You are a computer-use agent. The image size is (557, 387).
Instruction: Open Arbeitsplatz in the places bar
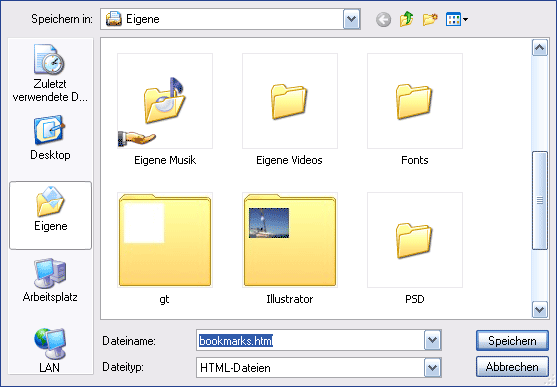click(x=50, y=280)
